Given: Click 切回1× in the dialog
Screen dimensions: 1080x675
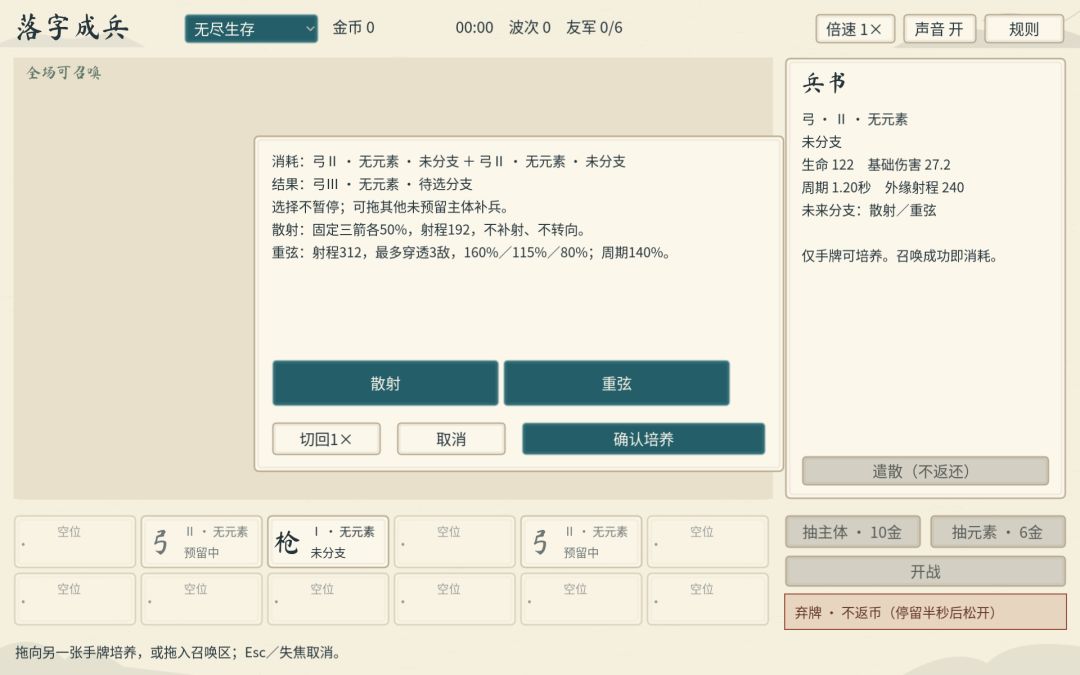Looking at the screenshot, I should tap(326, 439).
